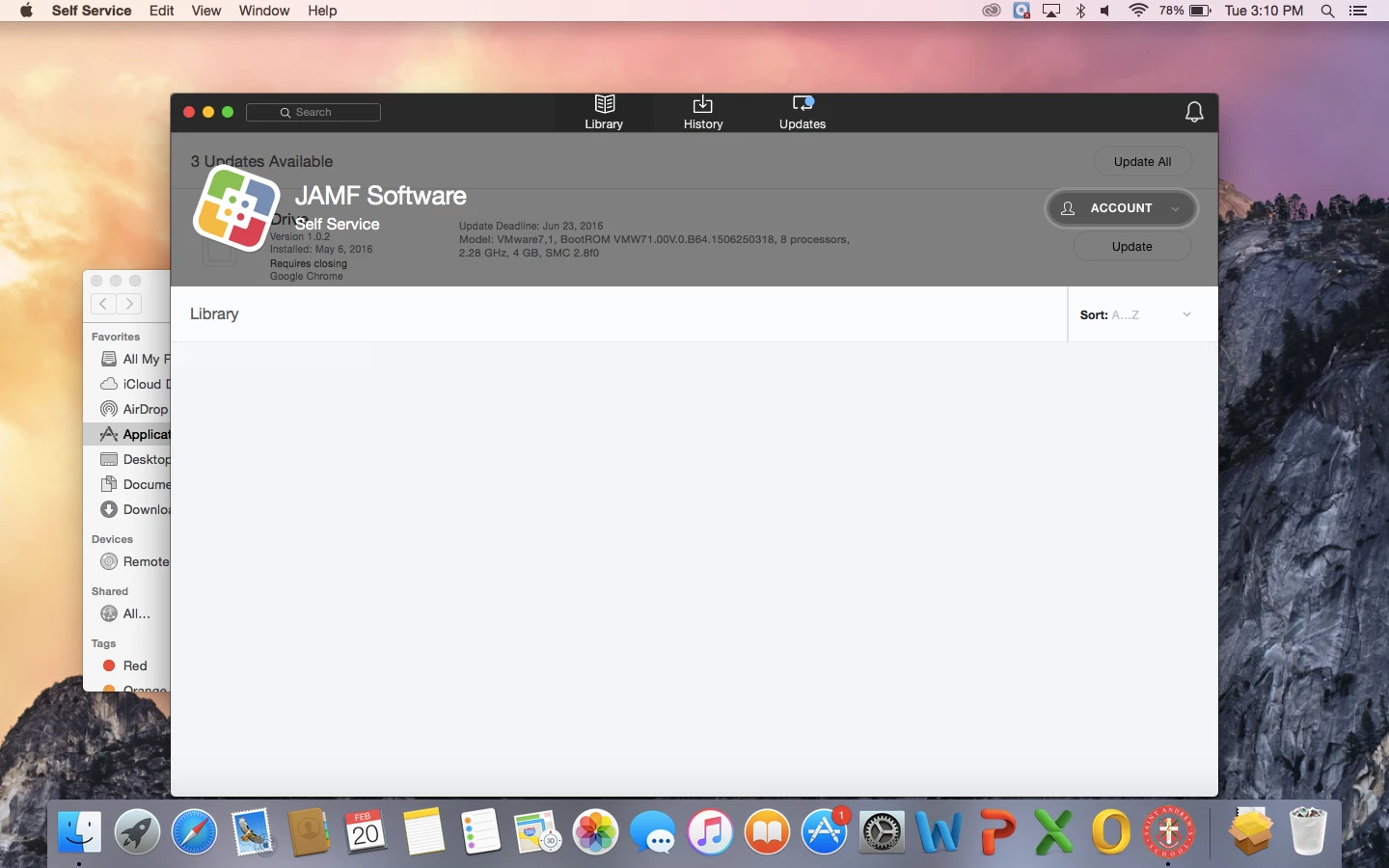
Task: Open App Store from the Dock
Action: 825,831
